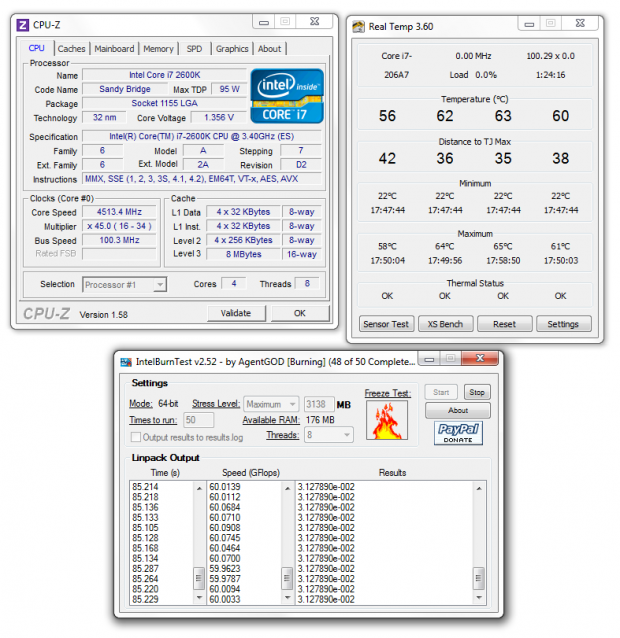Click the Package value Socket 1155 LGA
620x638 pixels.
coord(164,103)
